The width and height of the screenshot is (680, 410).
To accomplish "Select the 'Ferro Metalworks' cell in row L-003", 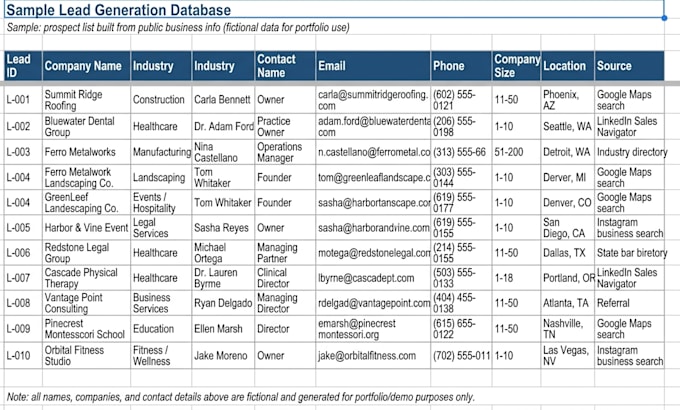I will point(86,152).
